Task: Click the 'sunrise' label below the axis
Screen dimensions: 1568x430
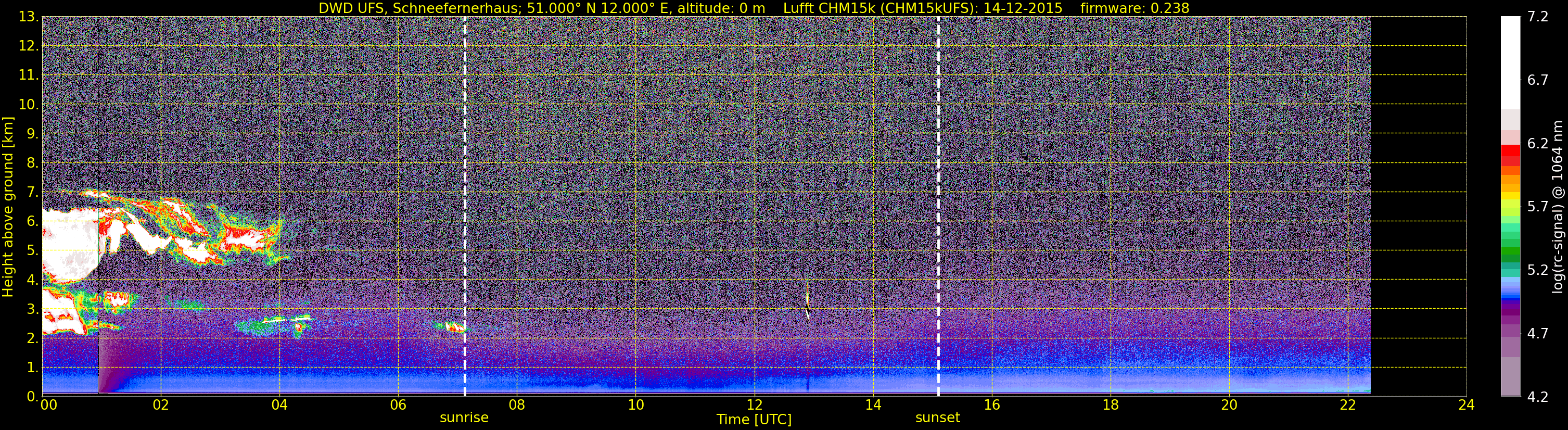Action: (x=464, y=418)
